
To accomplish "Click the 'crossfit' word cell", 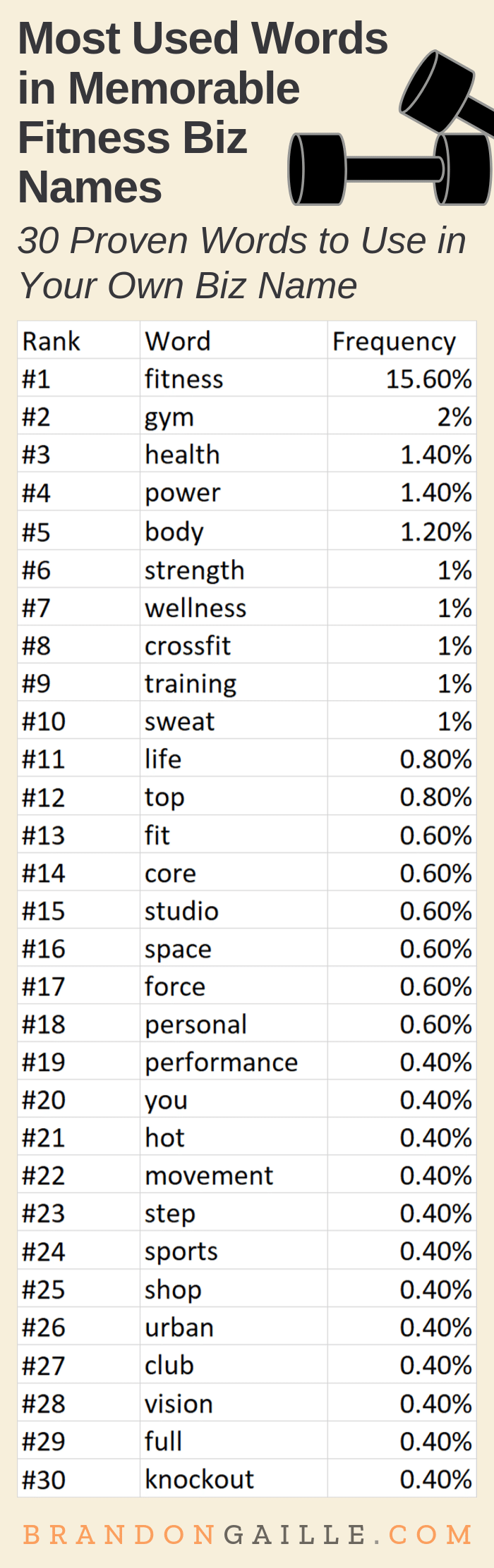I will point(188,646).
